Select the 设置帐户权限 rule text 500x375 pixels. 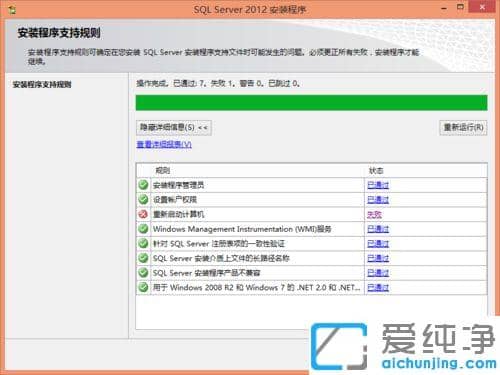coord(175,200)
